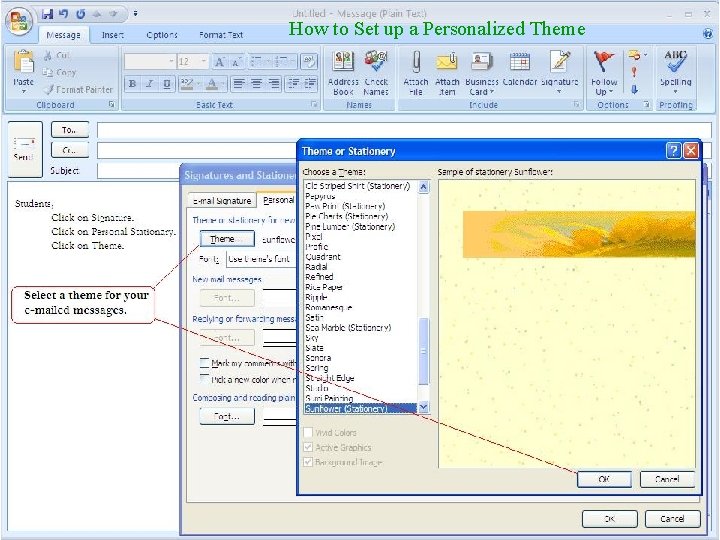Open the Address Book
Screen dimensions: 720x540
tap(343, 73)
